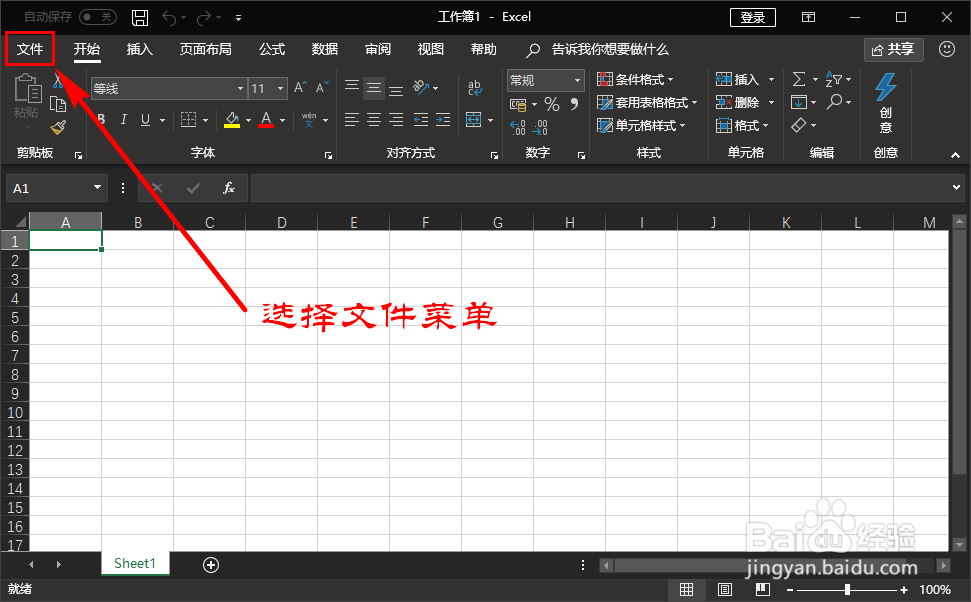This screenshot has width=971, height=602.
Task: Click the 共享 share button
Action: point(893,49)
